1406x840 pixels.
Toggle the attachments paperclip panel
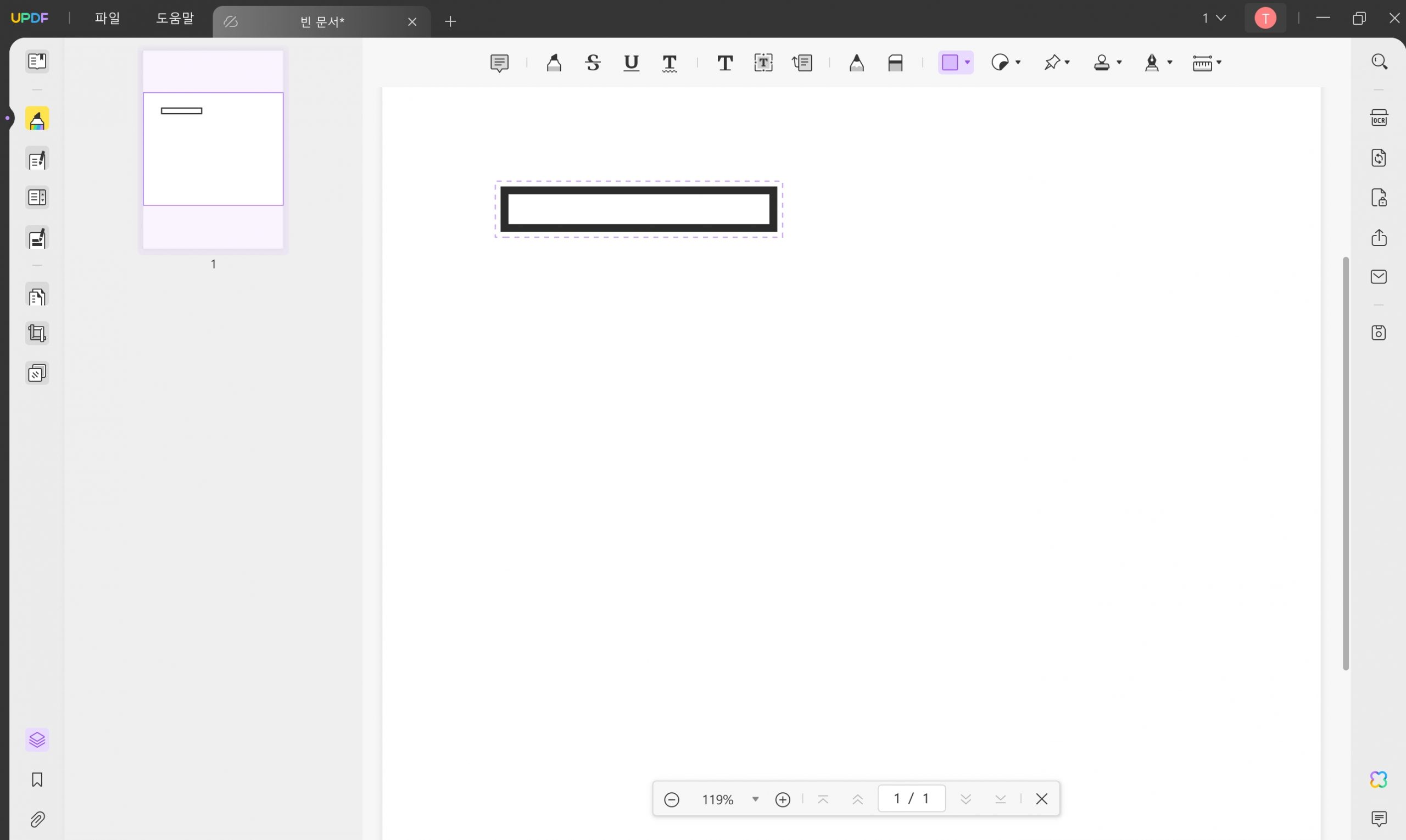[x=37, y=819]
